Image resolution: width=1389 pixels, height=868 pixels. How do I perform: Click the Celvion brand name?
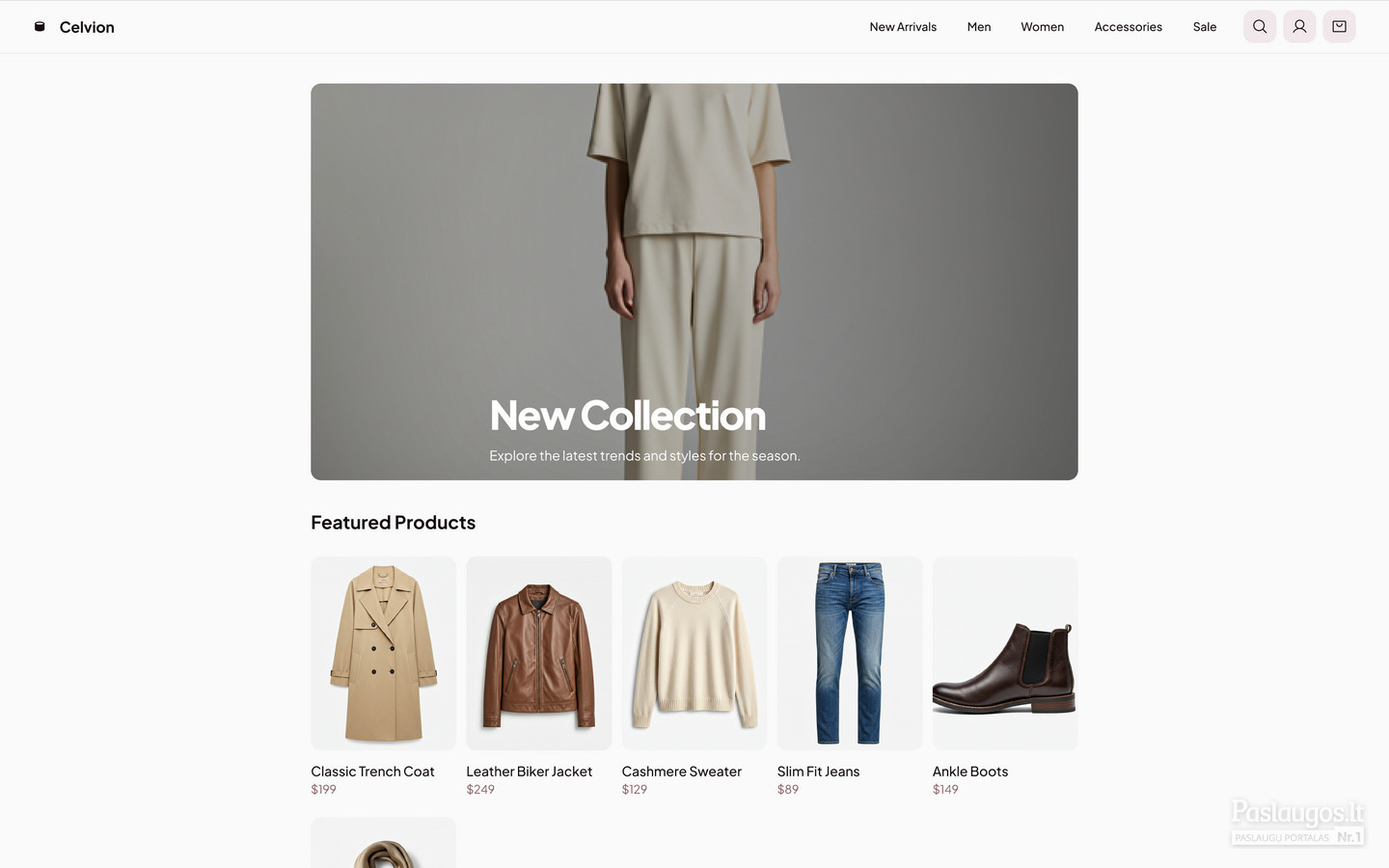point(87,27)
